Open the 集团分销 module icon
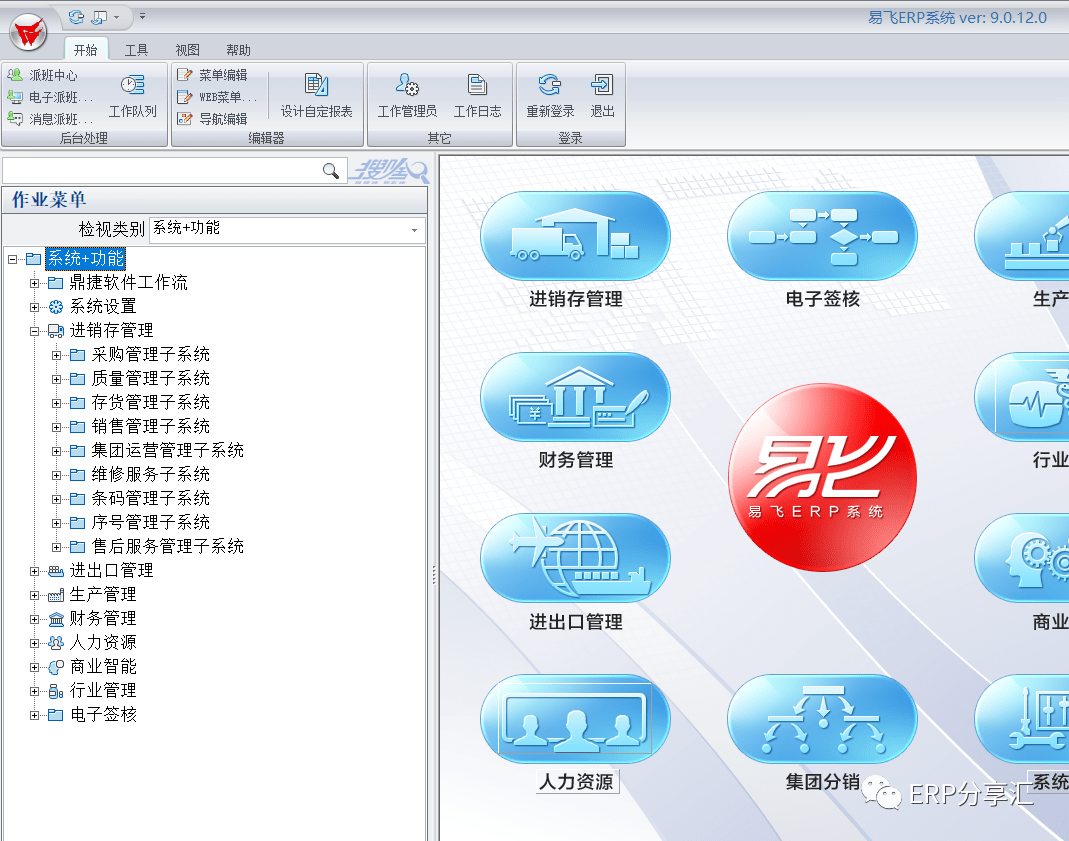Screen dimensions: 1069x841 click(822, 719)
